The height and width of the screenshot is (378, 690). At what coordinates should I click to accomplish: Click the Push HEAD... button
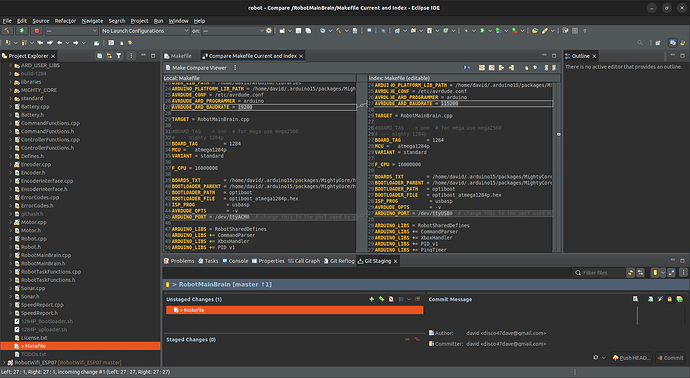(x=631, y=358)
